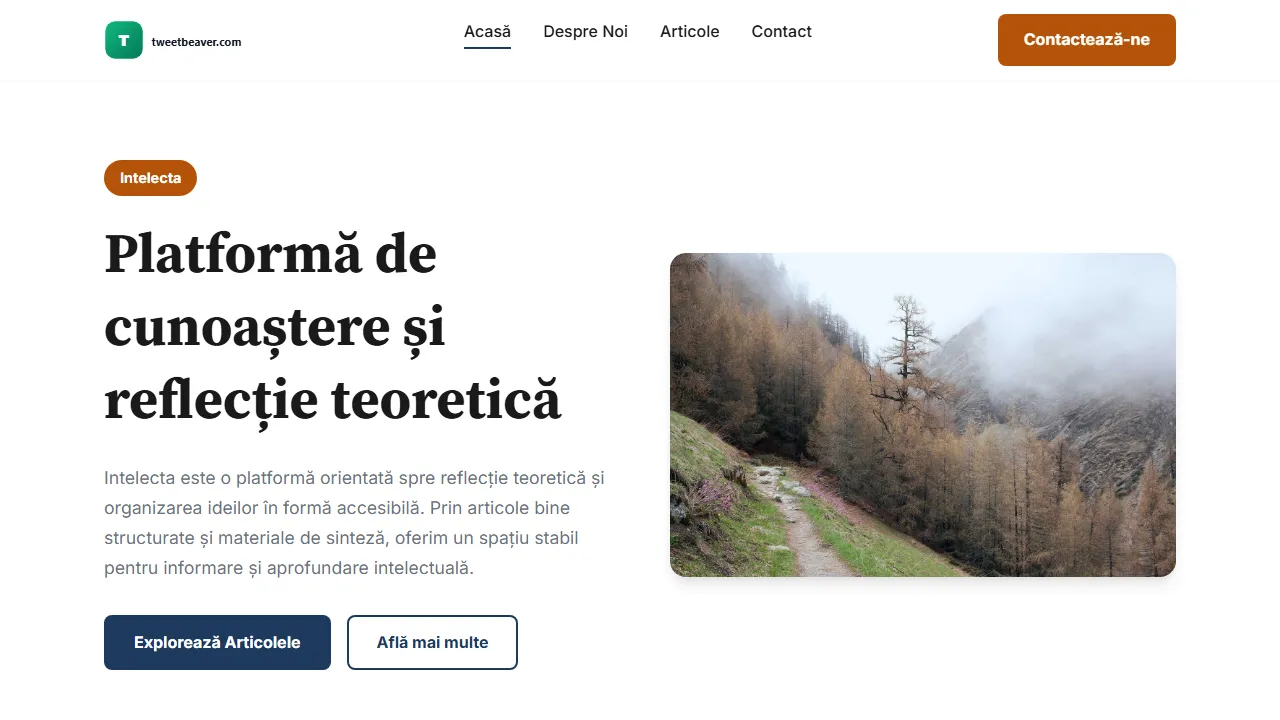Click the Explorează Articolele button
Screen dimensions: 1280x720
tap(217, 642)
